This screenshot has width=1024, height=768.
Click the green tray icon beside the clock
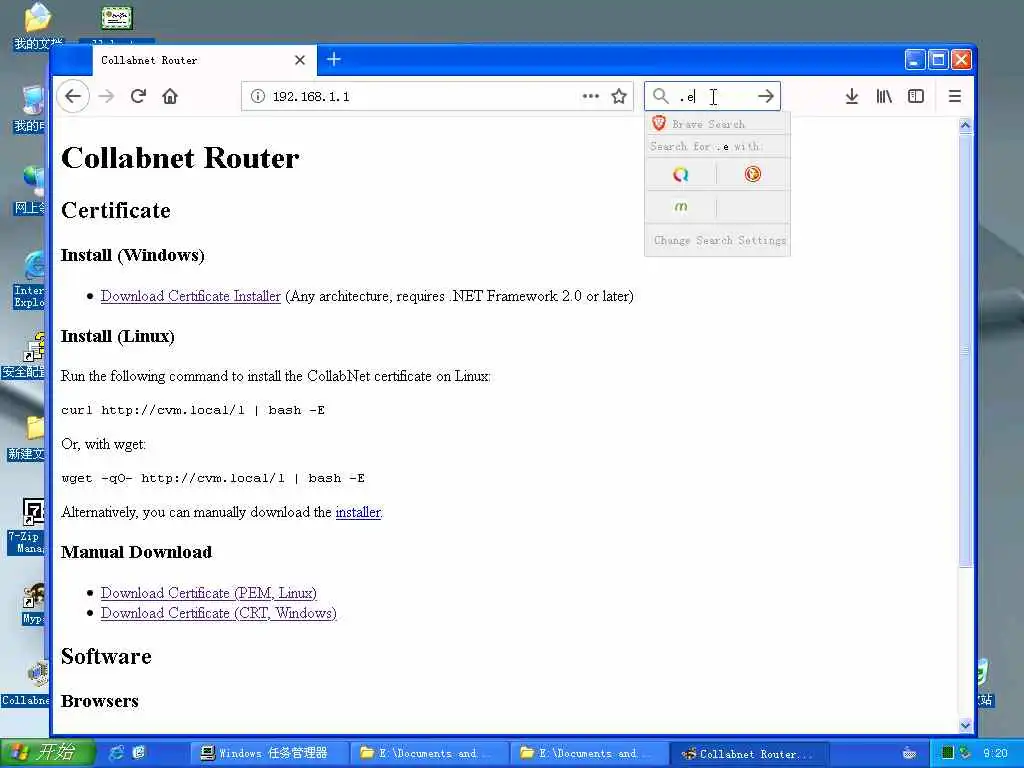point(948,753)
